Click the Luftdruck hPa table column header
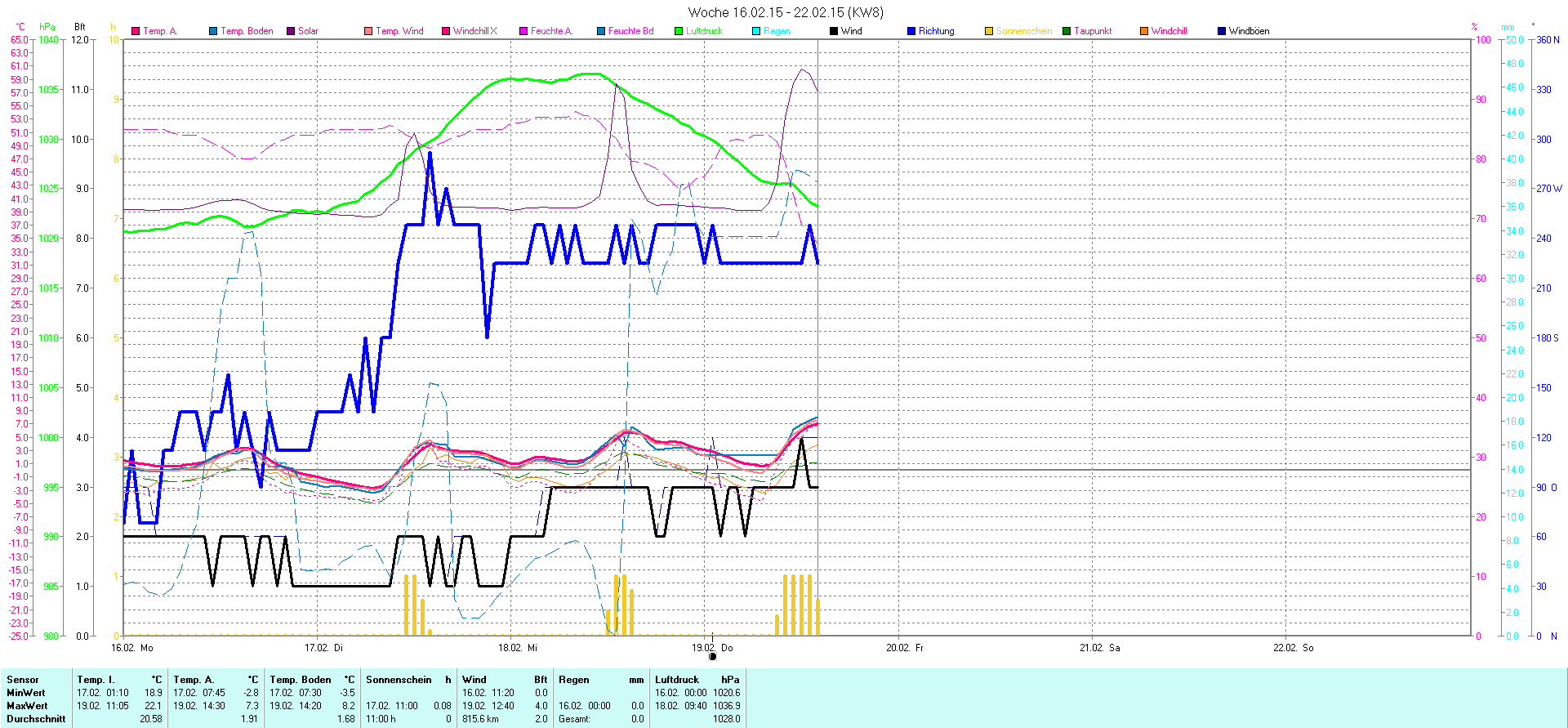Viewport: 1568px width, 728px height. click(x=697, y=680)
